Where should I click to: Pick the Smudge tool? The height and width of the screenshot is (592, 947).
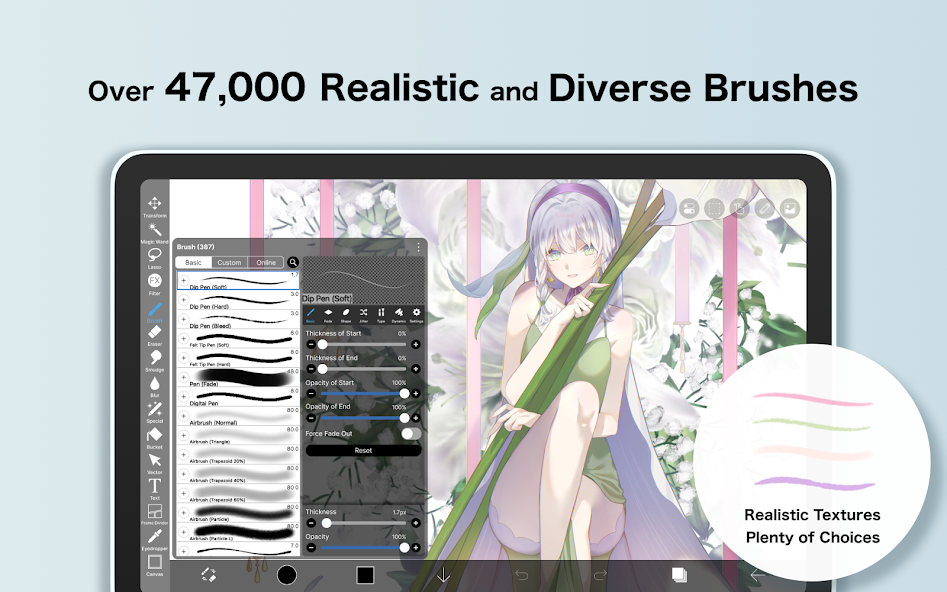click(155, 359)
